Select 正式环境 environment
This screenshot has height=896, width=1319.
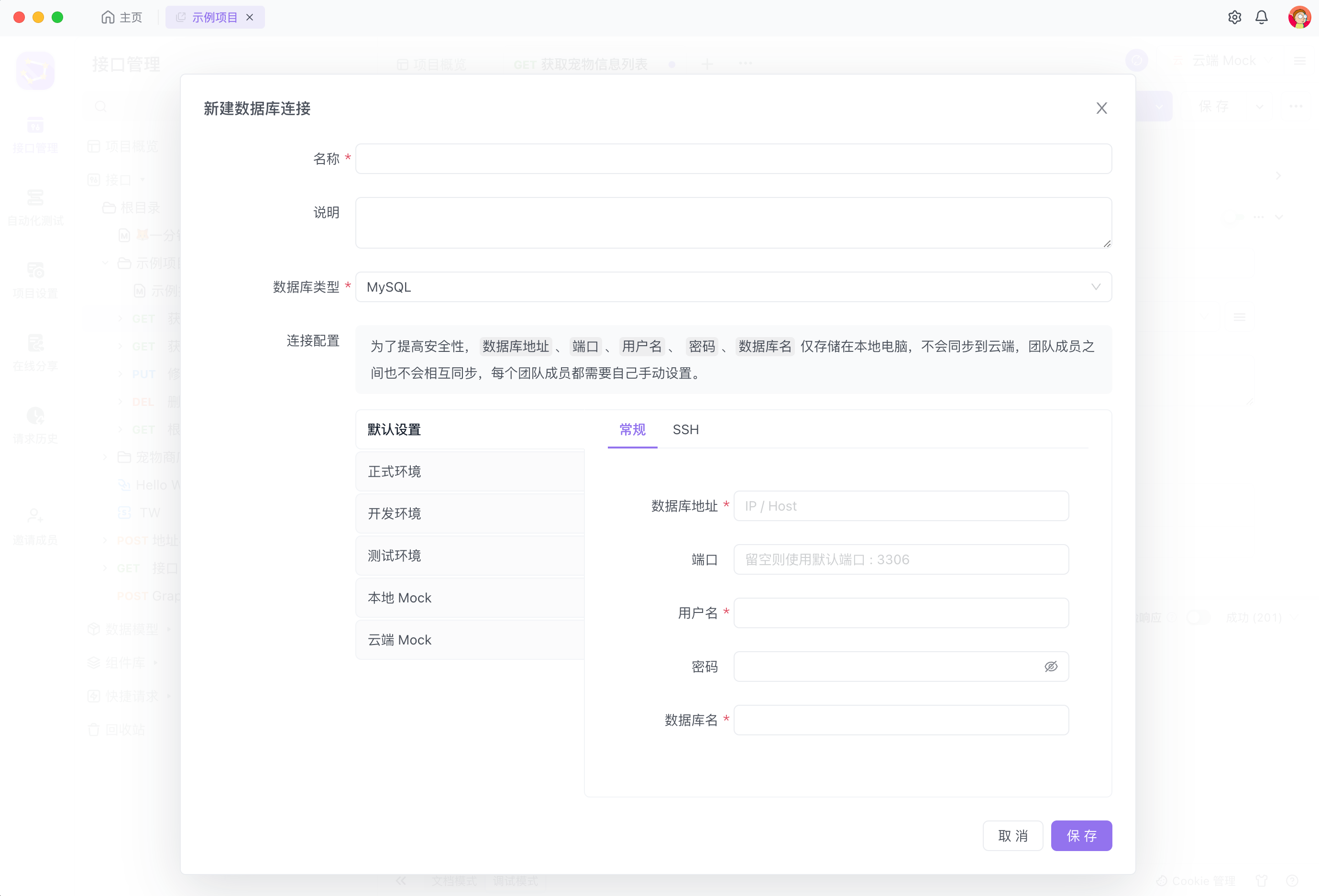coord(470,471)
